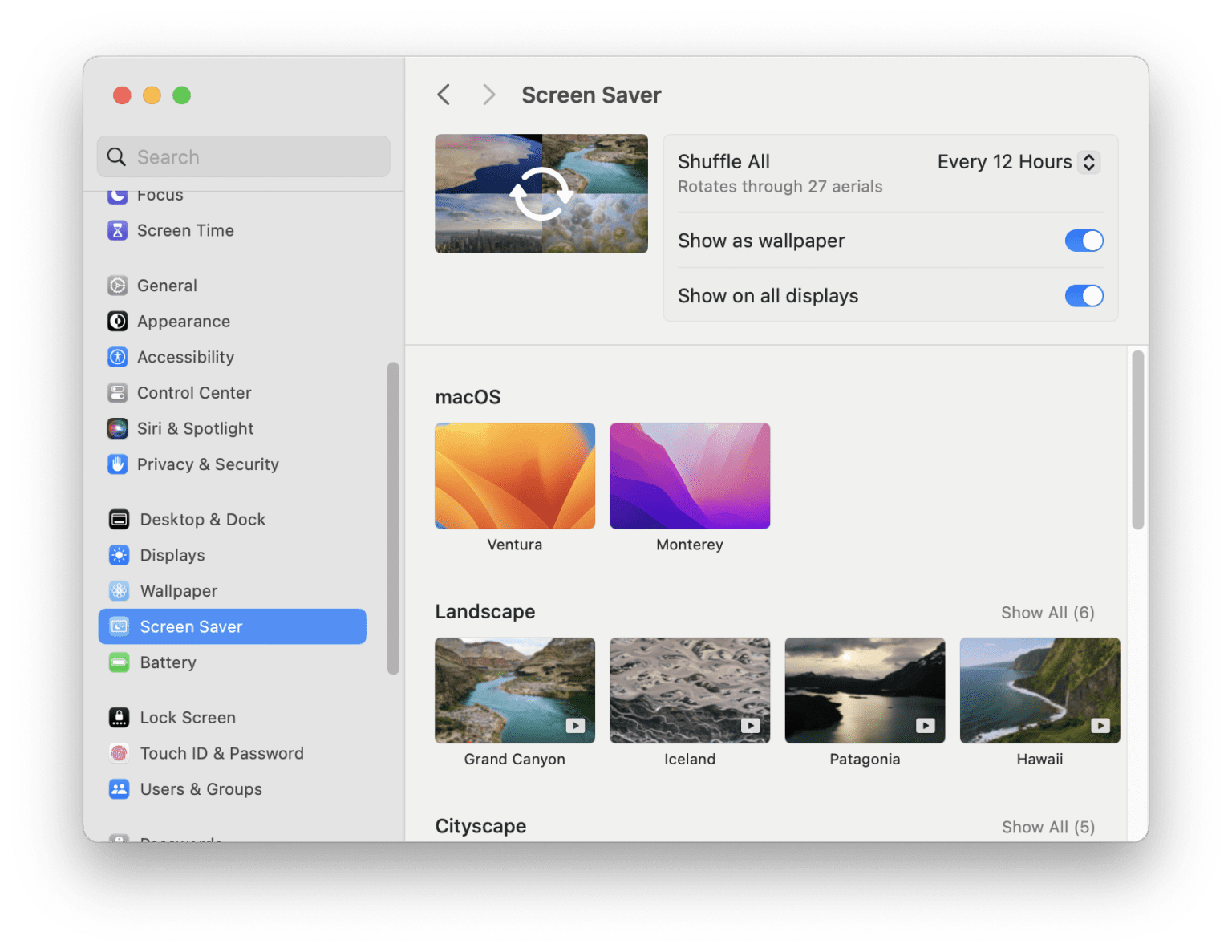This screenshot has width=1232, height=952.
Task: Disable Show on all displays
Action: click(1084, 296)
